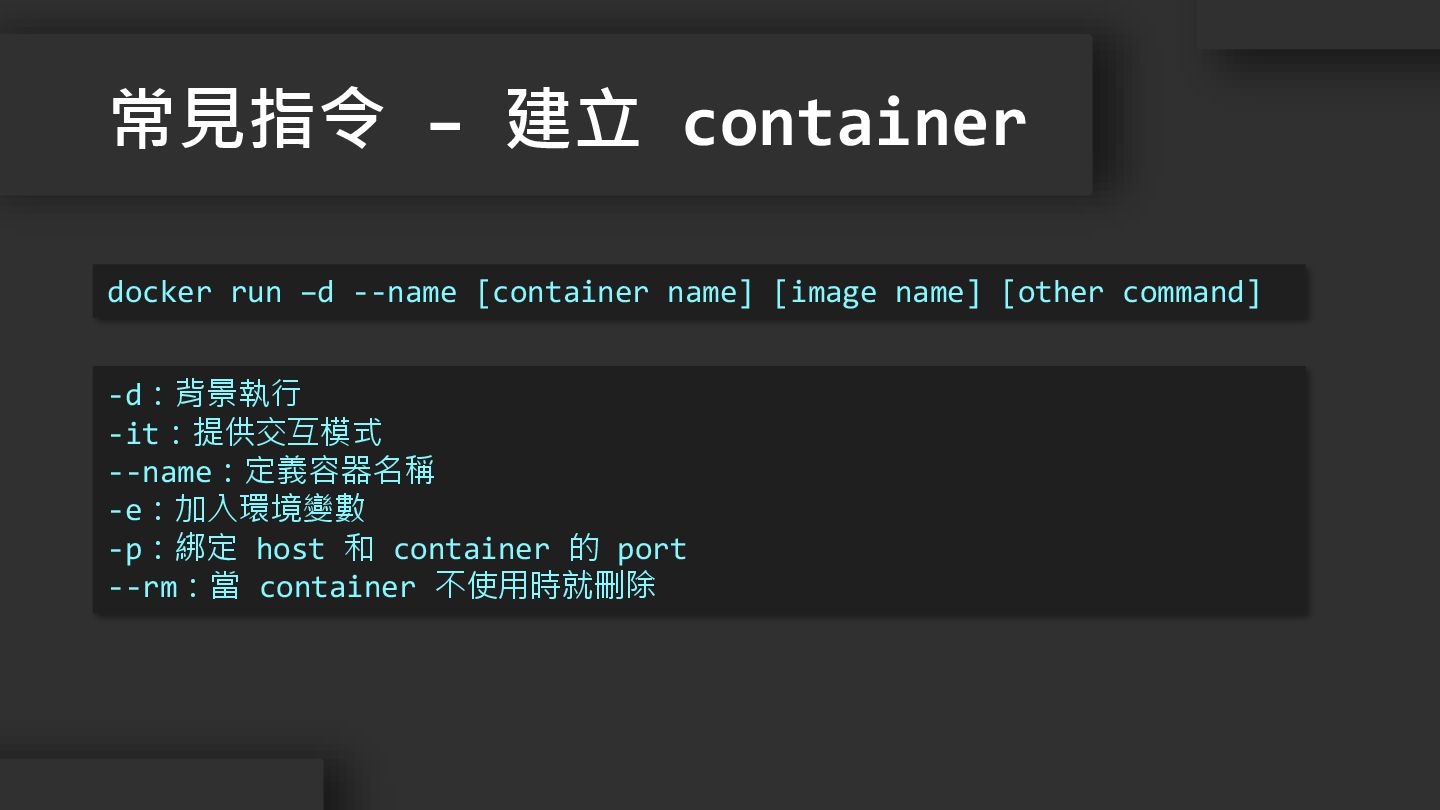Click "不使用時就刪除" in the --rm description
Viewport: 1440px width, 810px height.
[x=545, y=586]
